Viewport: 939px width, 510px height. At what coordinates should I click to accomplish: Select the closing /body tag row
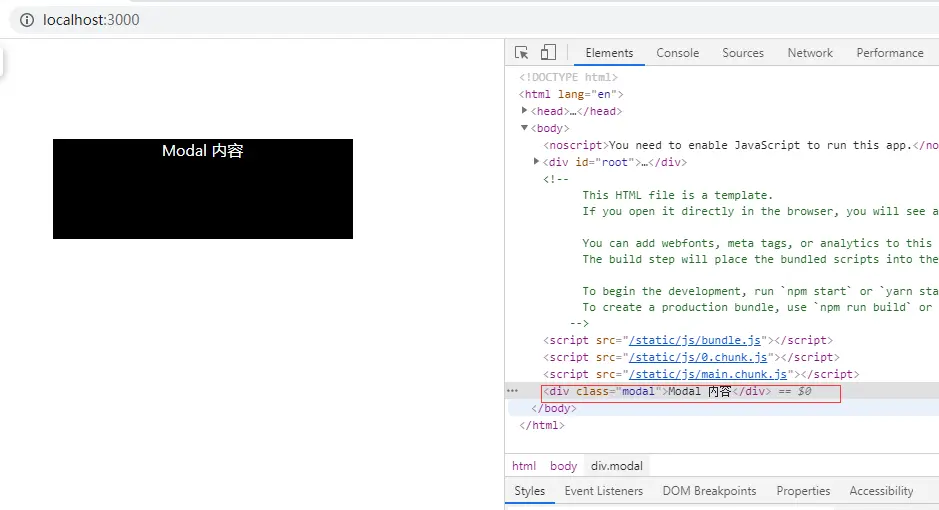pyautogui.click(x=554, y=408)
